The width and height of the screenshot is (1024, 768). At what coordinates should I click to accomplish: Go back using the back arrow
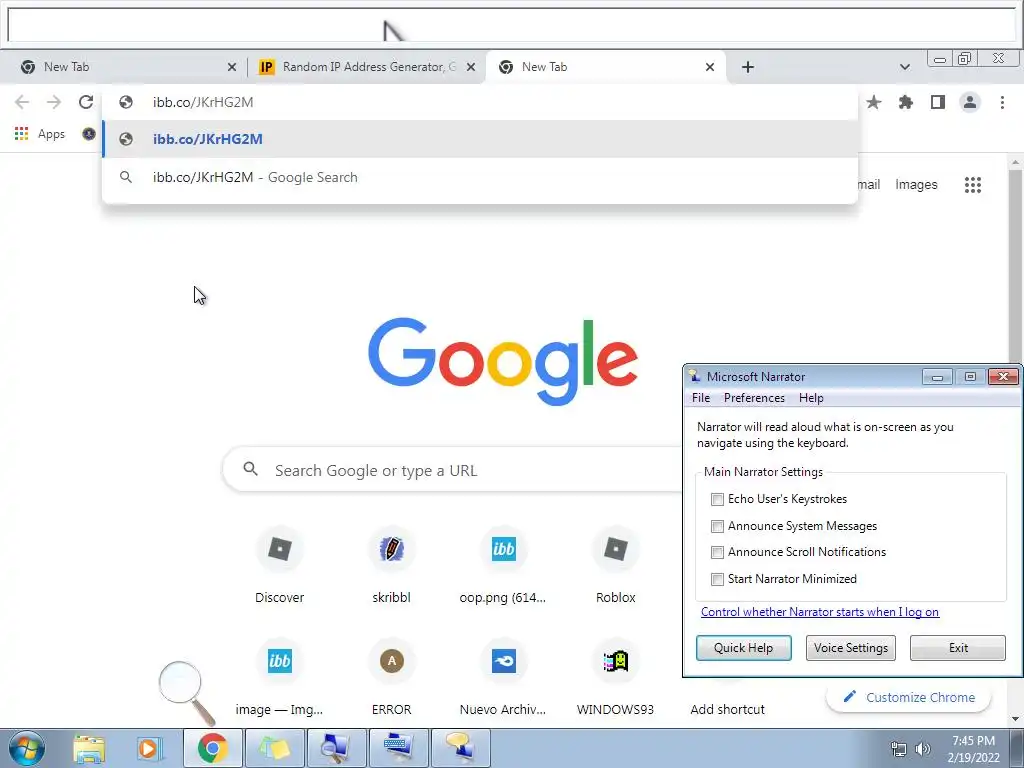click(x=22, y=102)
